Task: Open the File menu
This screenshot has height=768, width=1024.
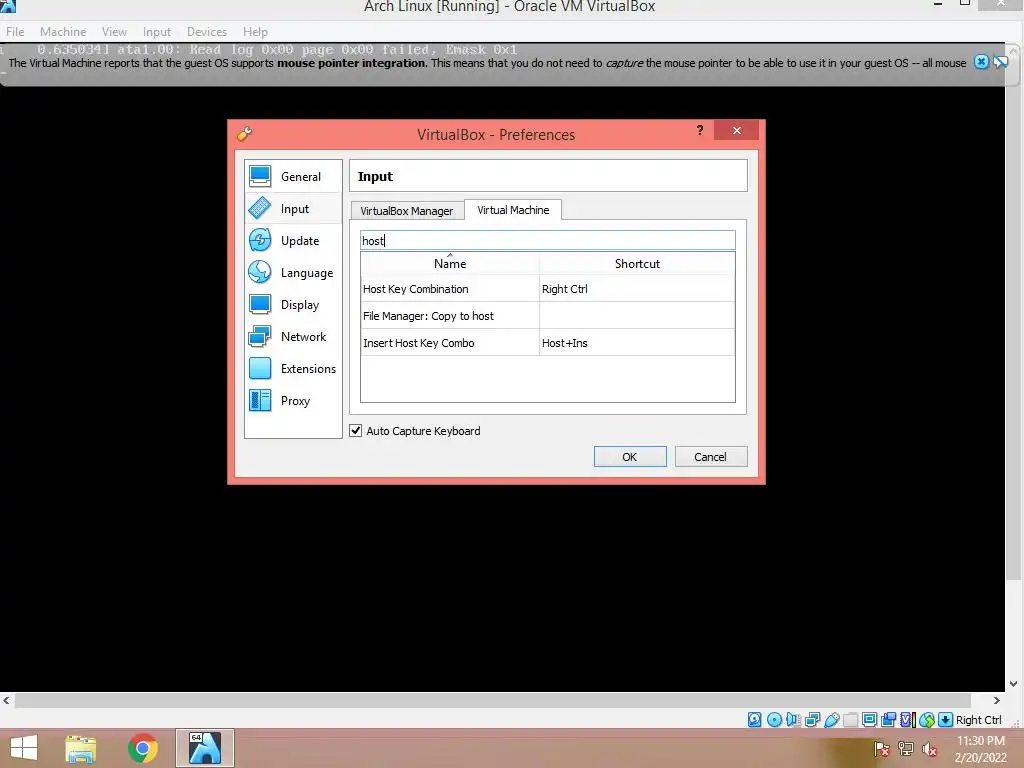Action: pyautogui.click(x=15, y=31)
